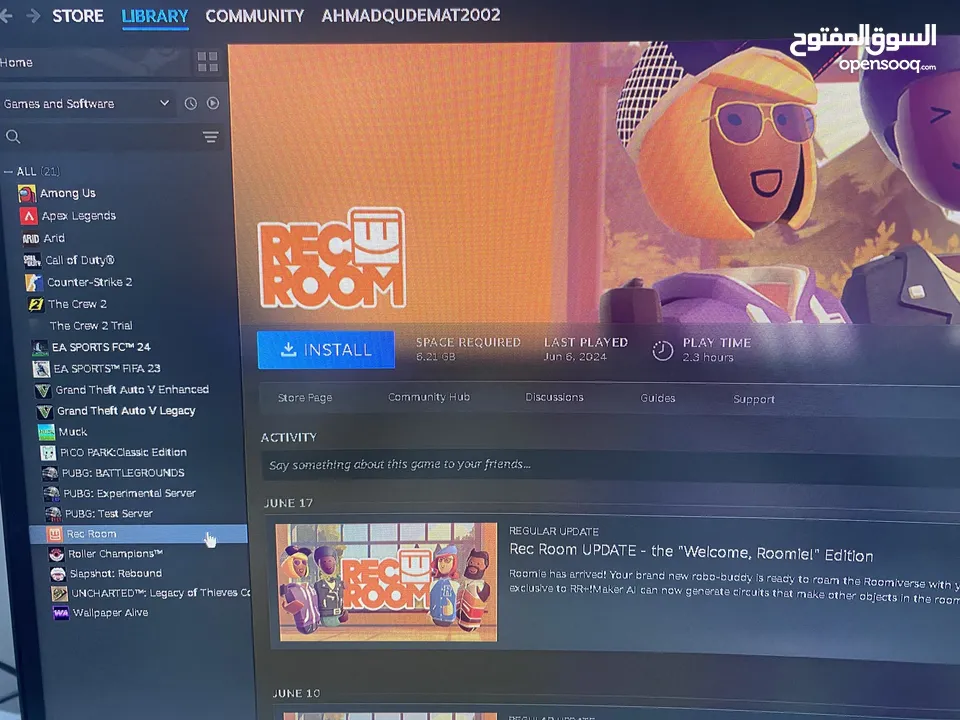Screen dimensions: 960x720
Task: Open the advanced filter settings icon
Action: [x=211, y=137]
